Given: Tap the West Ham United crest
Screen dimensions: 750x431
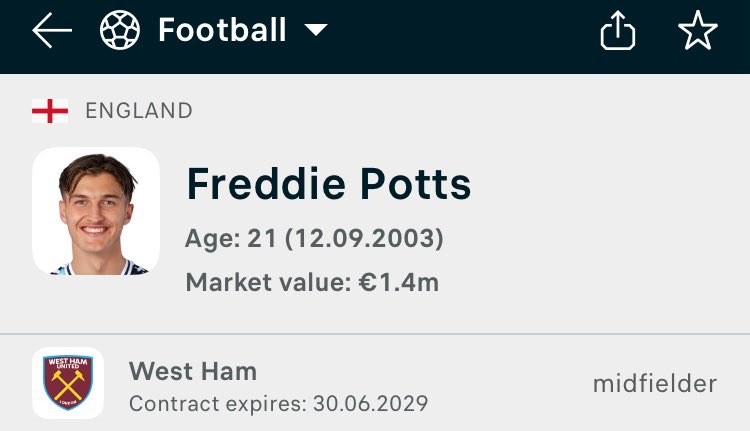Looking at the screenshot, I should [x=68, y=383].
